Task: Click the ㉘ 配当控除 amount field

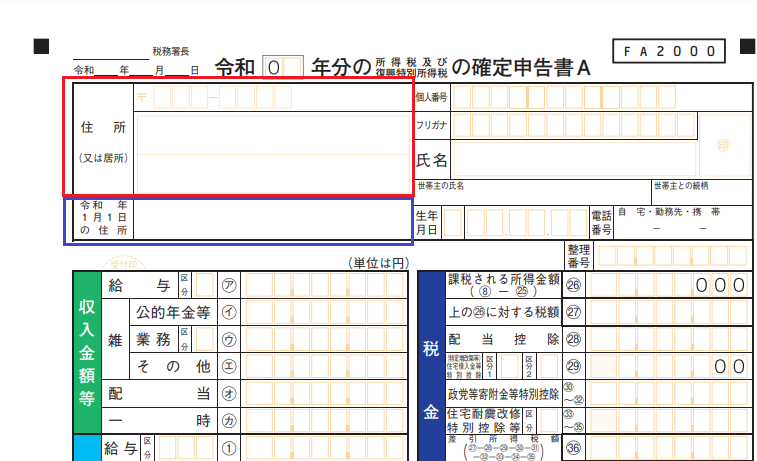Action: pyautogui.click(x=669, y=339)
